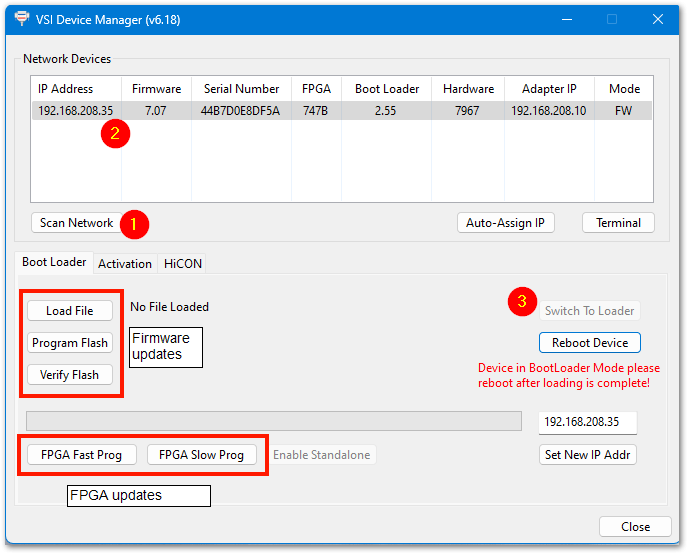Viewport: 688px width, 554px height.
Task: Click the Reboot Device button
Action: (590, 343)
